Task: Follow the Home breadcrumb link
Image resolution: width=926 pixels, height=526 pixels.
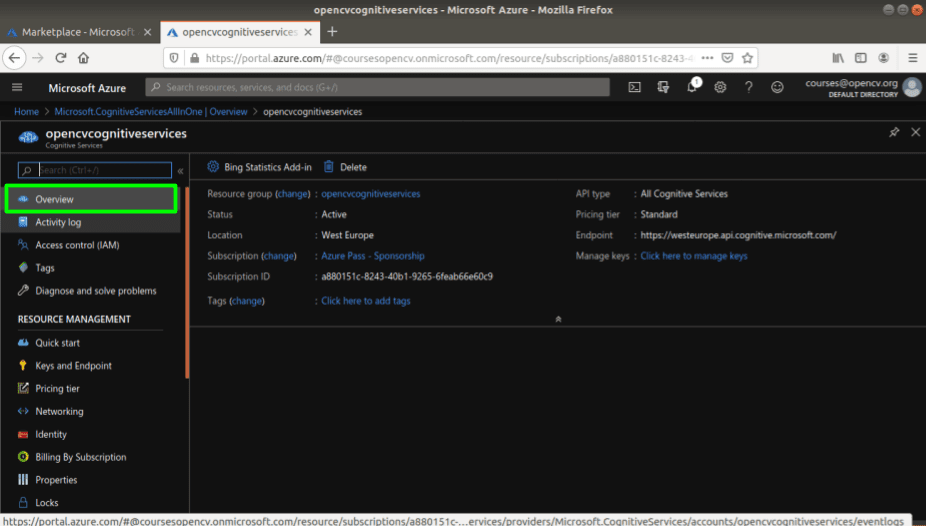Action: click(27, 112)
